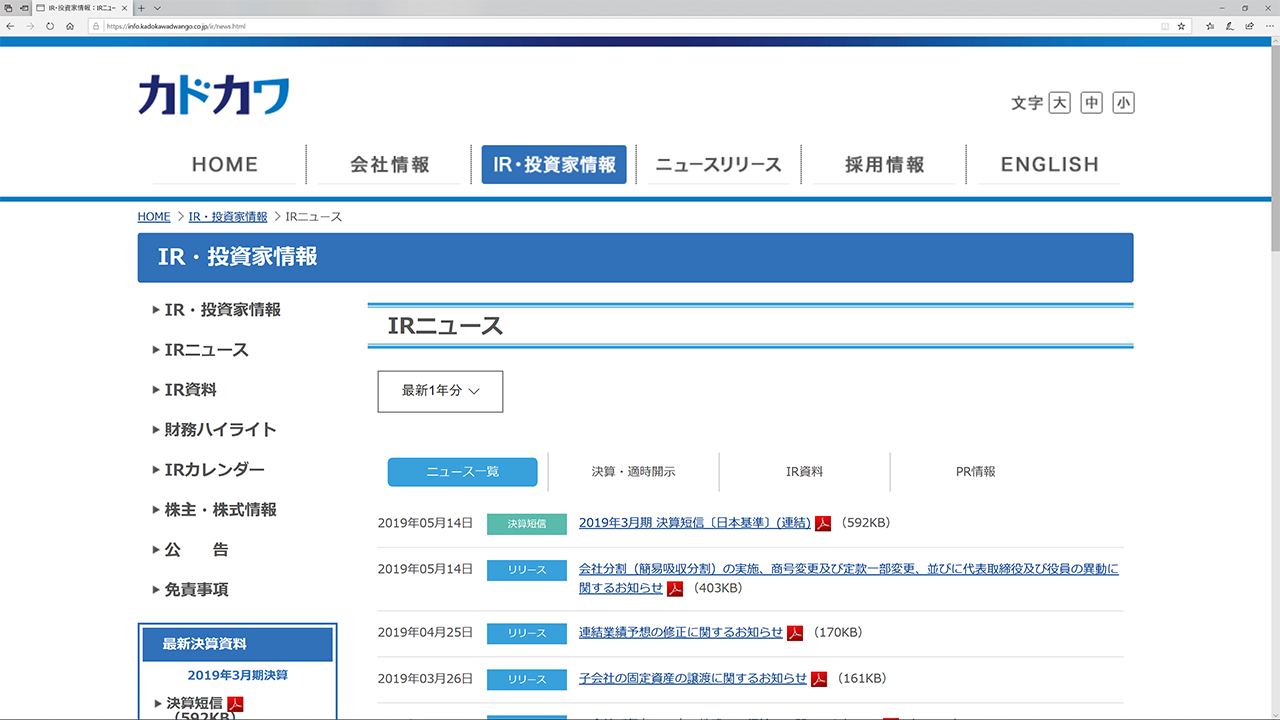Viewport: 1280px width, 720px height.
Task: Open the Favorites hub icon
Action: (1210, 26)
